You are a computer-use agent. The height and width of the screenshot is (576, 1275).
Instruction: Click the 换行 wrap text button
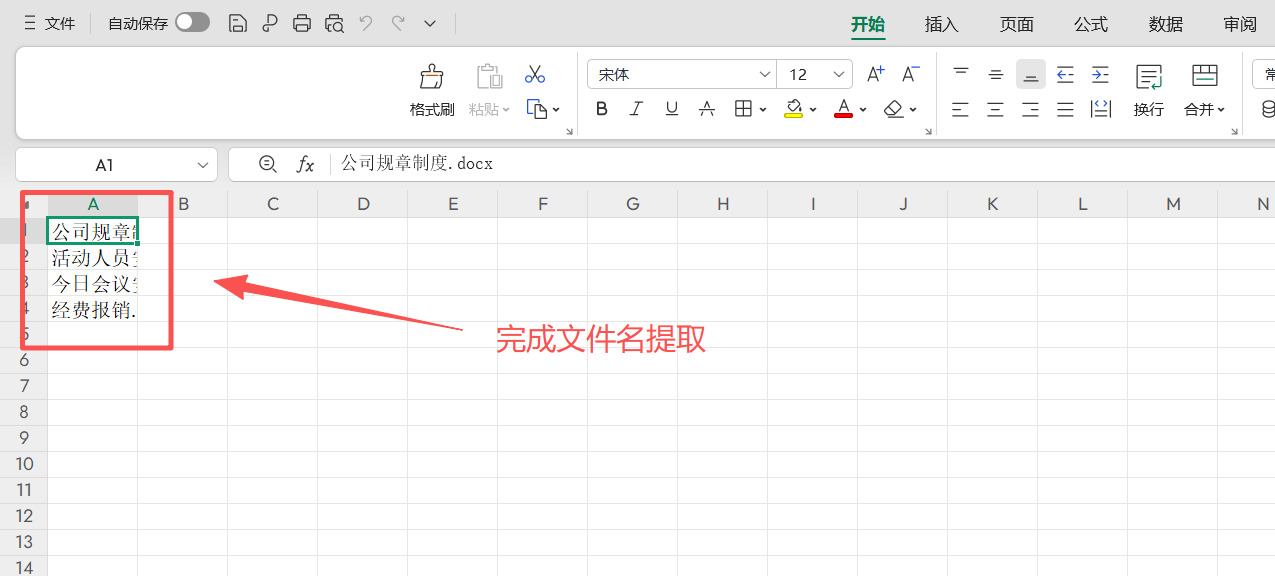point(1149,90)
